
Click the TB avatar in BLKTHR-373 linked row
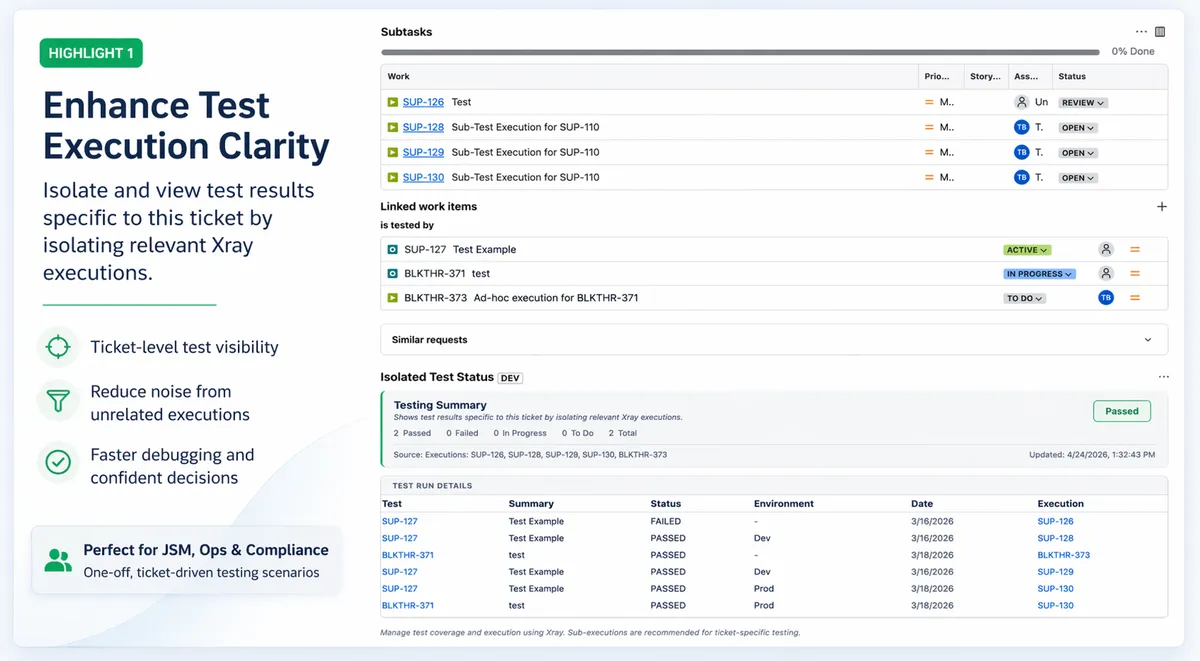click(1106, 298)
